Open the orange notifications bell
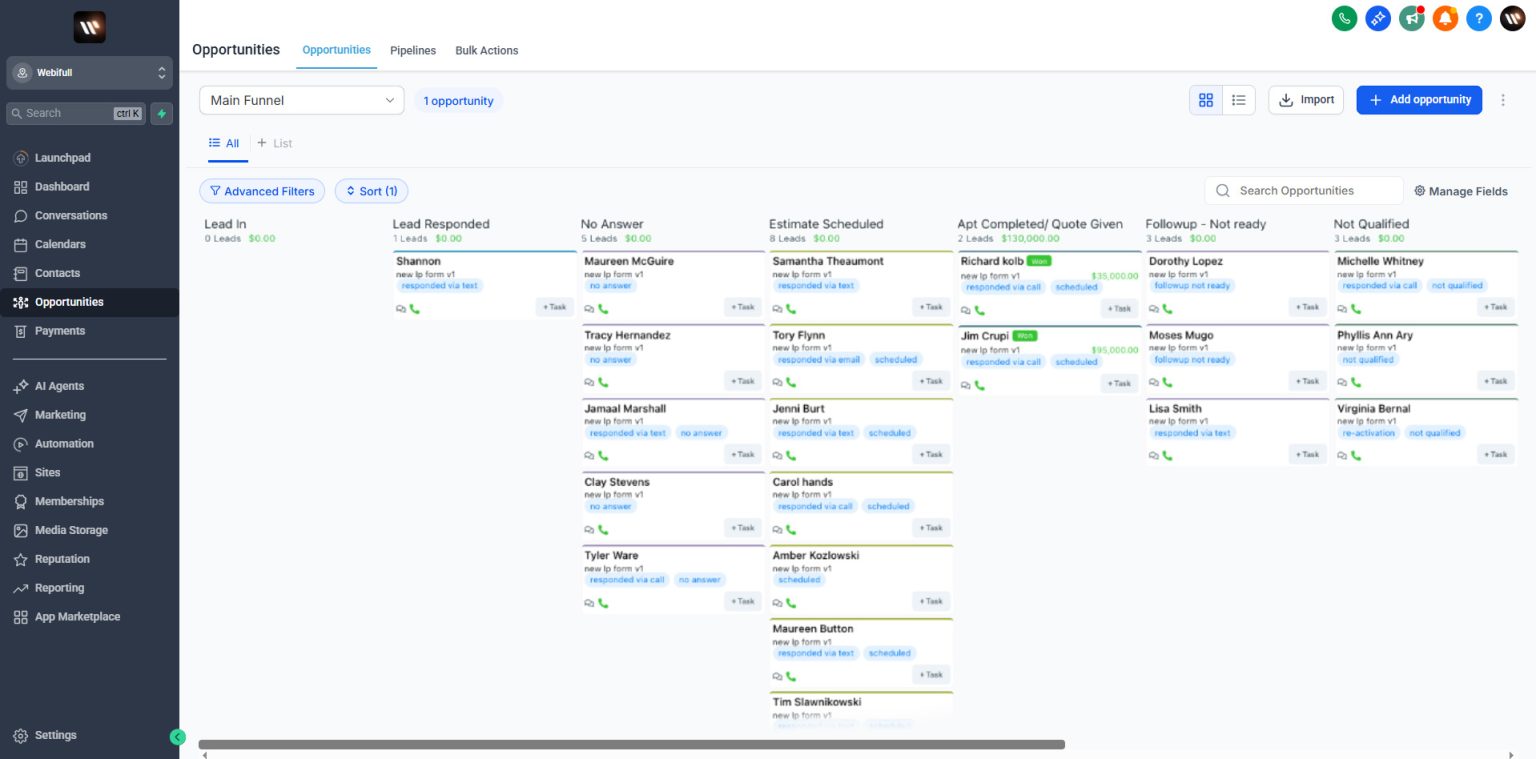 1445,18
